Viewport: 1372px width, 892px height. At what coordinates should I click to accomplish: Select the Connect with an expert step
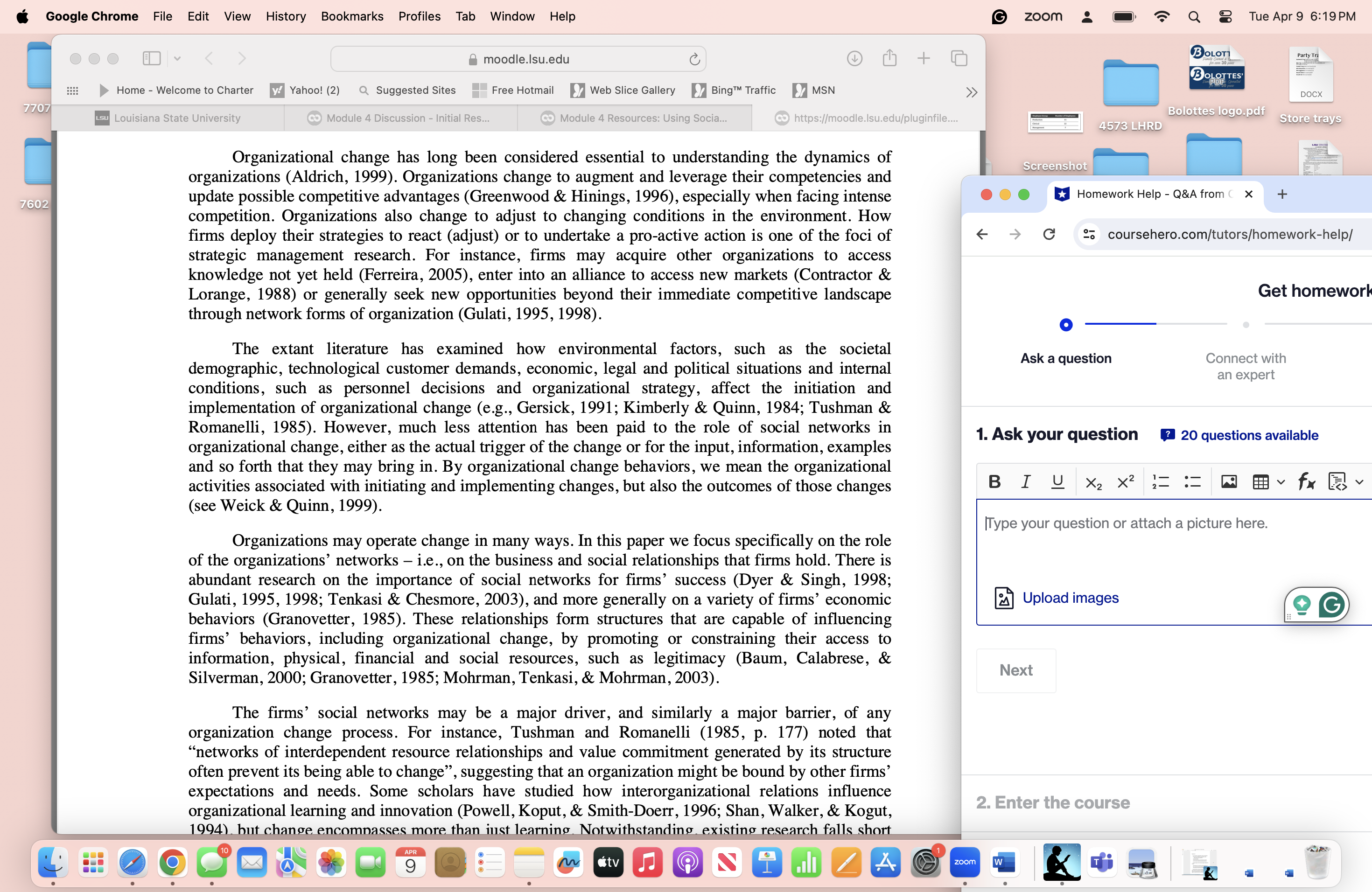coord(1245,366)
